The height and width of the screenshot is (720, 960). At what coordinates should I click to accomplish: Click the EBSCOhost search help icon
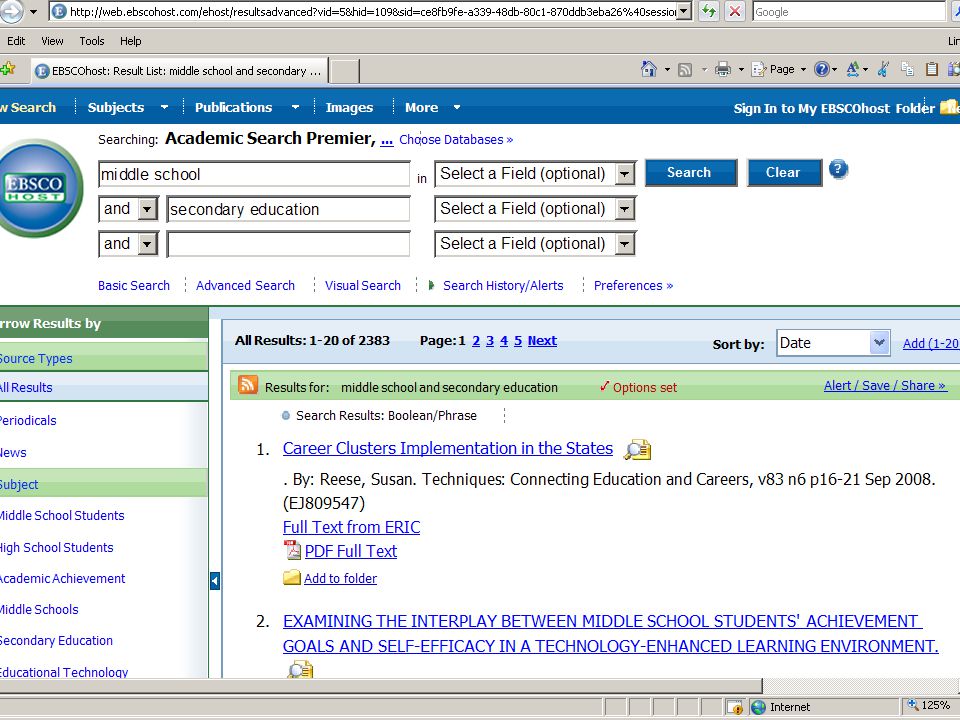pos(838,169)
